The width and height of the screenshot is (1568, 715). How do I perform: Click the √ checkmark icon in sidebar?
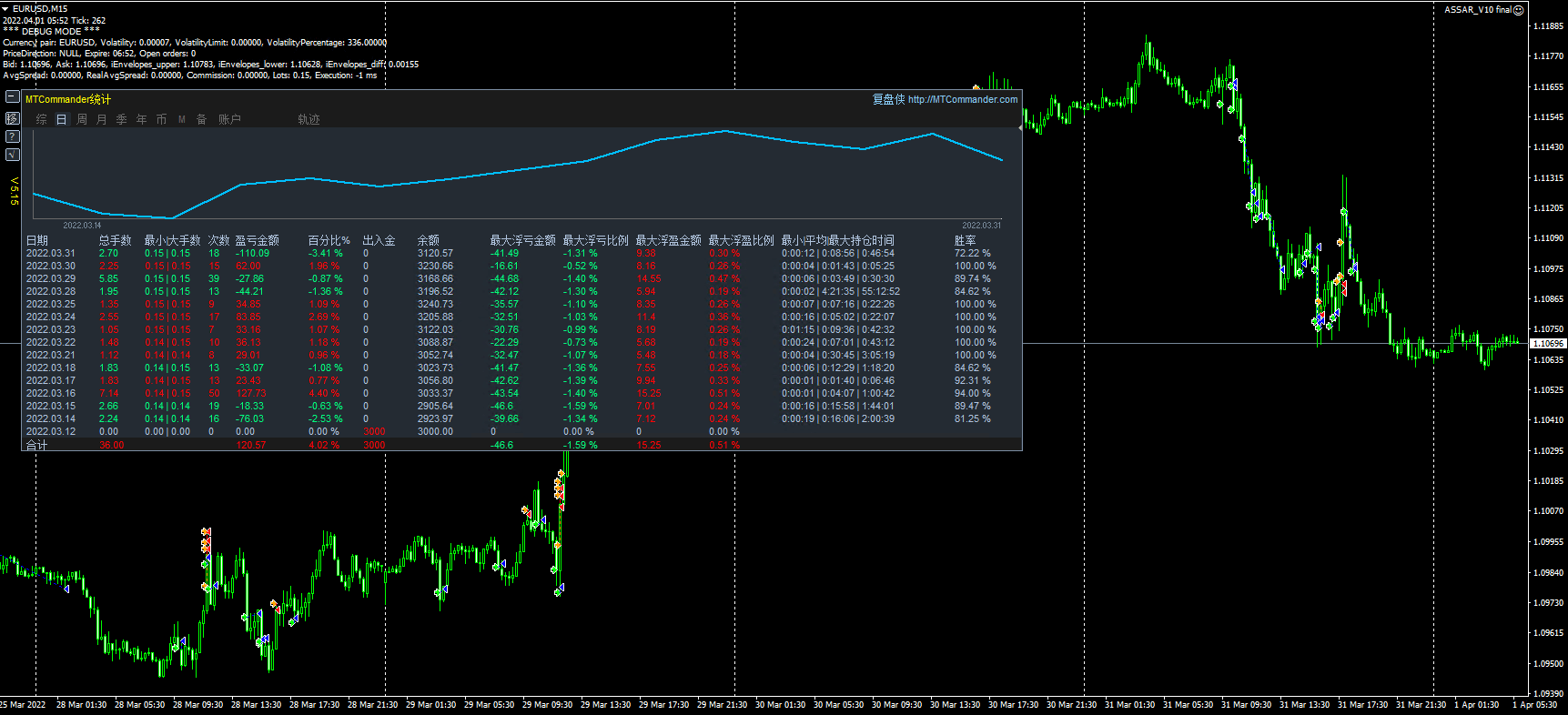coord(12,155)
